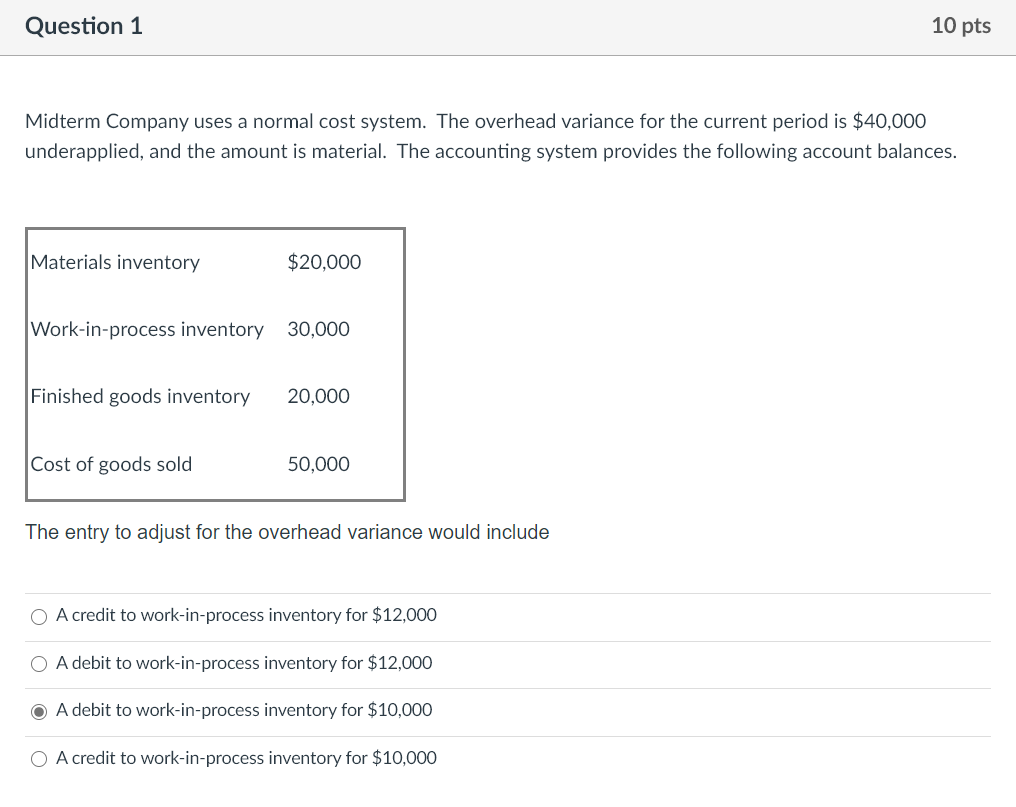
Task: Click the 50,000 cost of goods sold amount
Action: pos(318,463)
